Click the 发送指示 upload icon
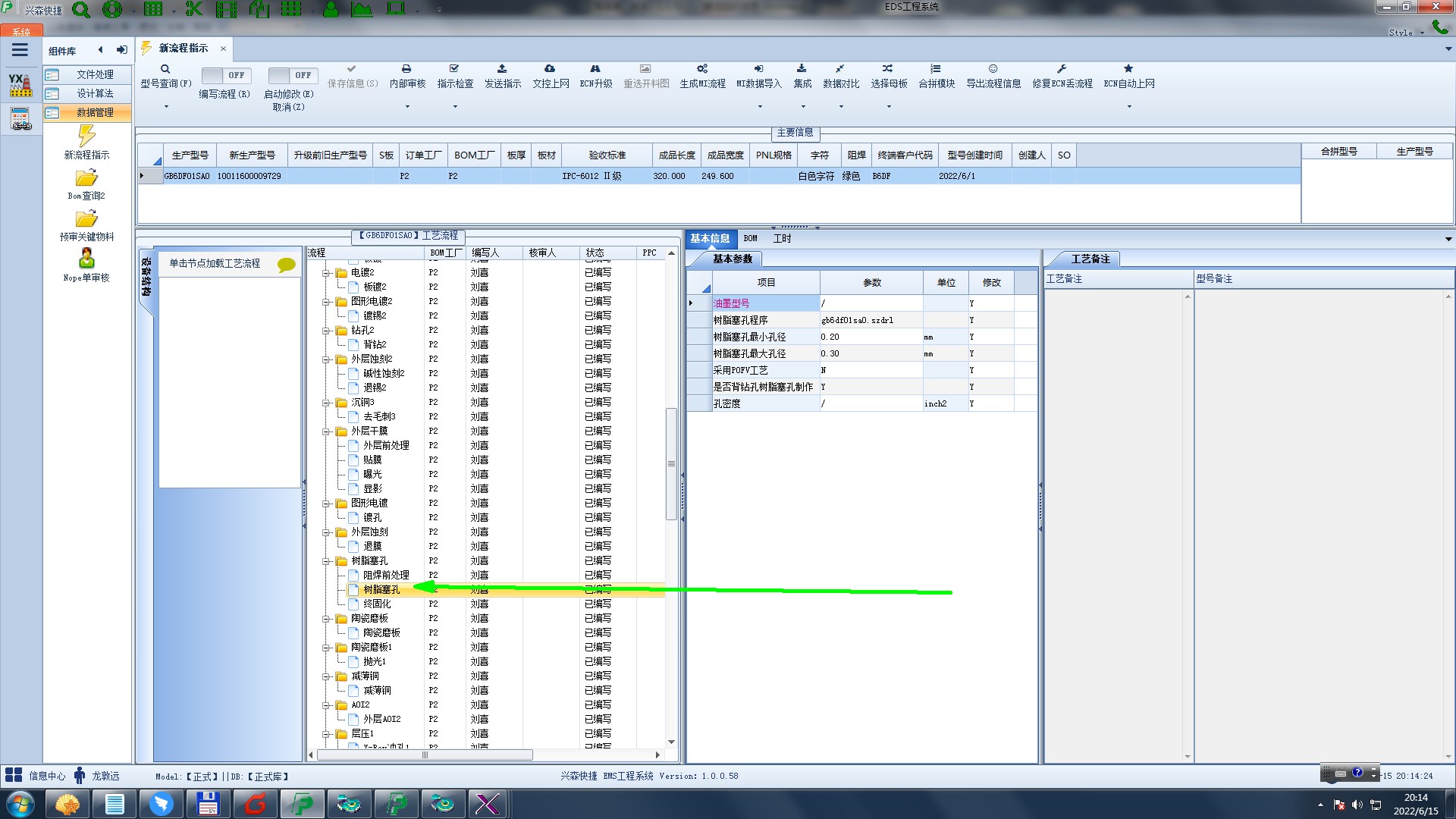This screenshot has width=1456, height=819. pos(502,69)
